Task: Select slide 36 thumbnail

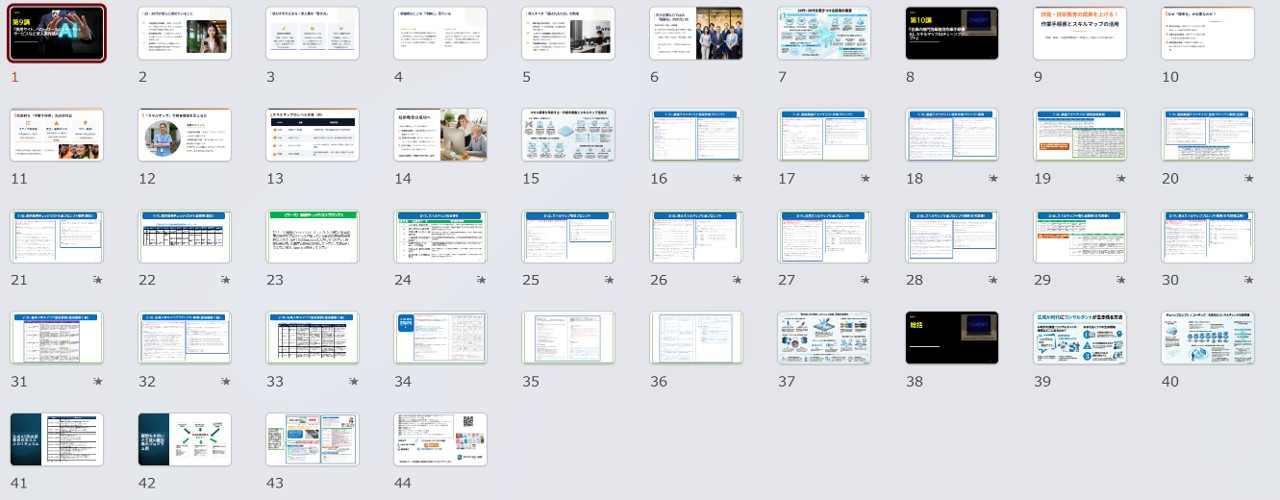Action: click(x=697, y=338)
